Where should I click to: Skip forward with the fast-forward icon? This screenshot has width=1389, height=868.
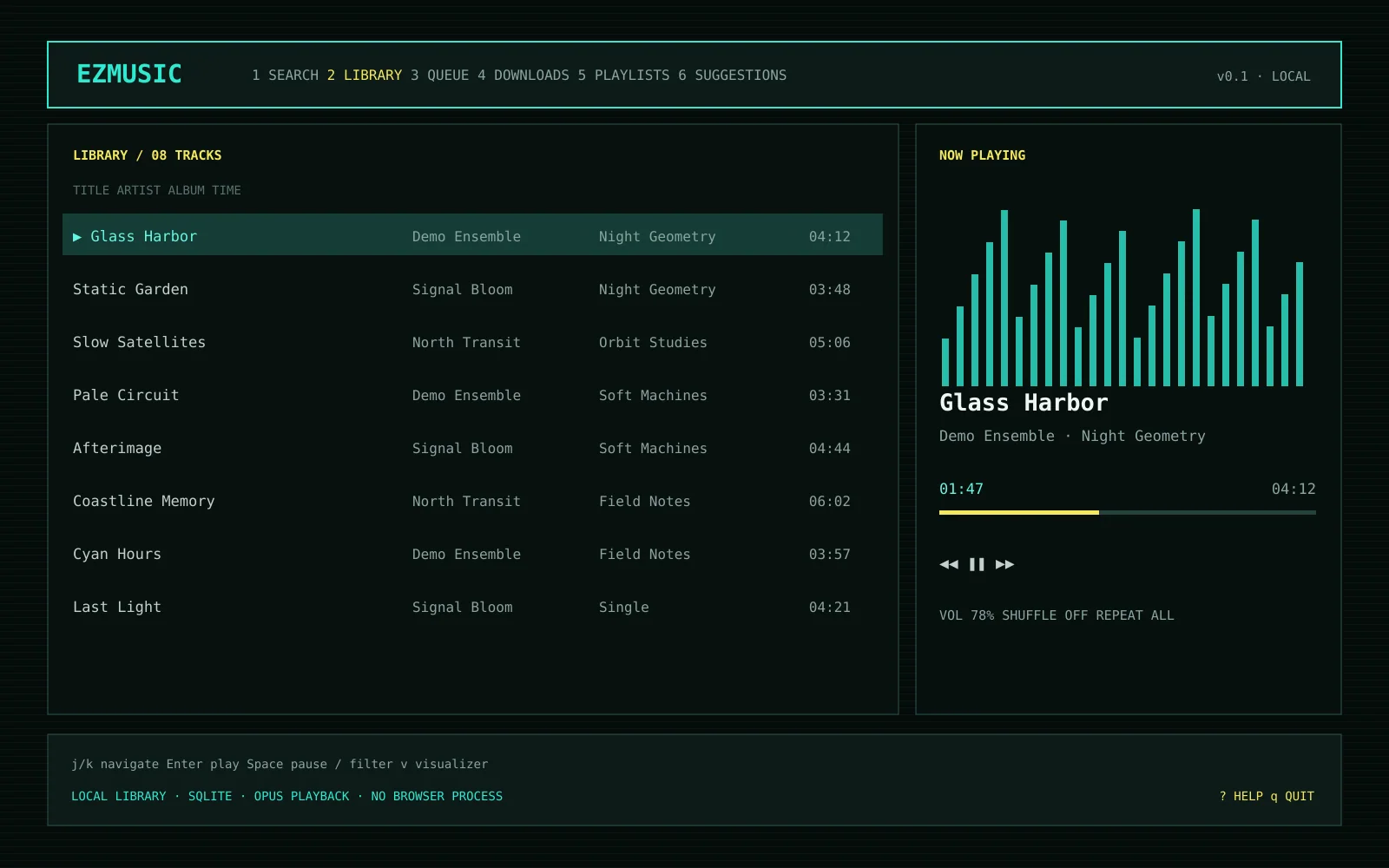1004,564
